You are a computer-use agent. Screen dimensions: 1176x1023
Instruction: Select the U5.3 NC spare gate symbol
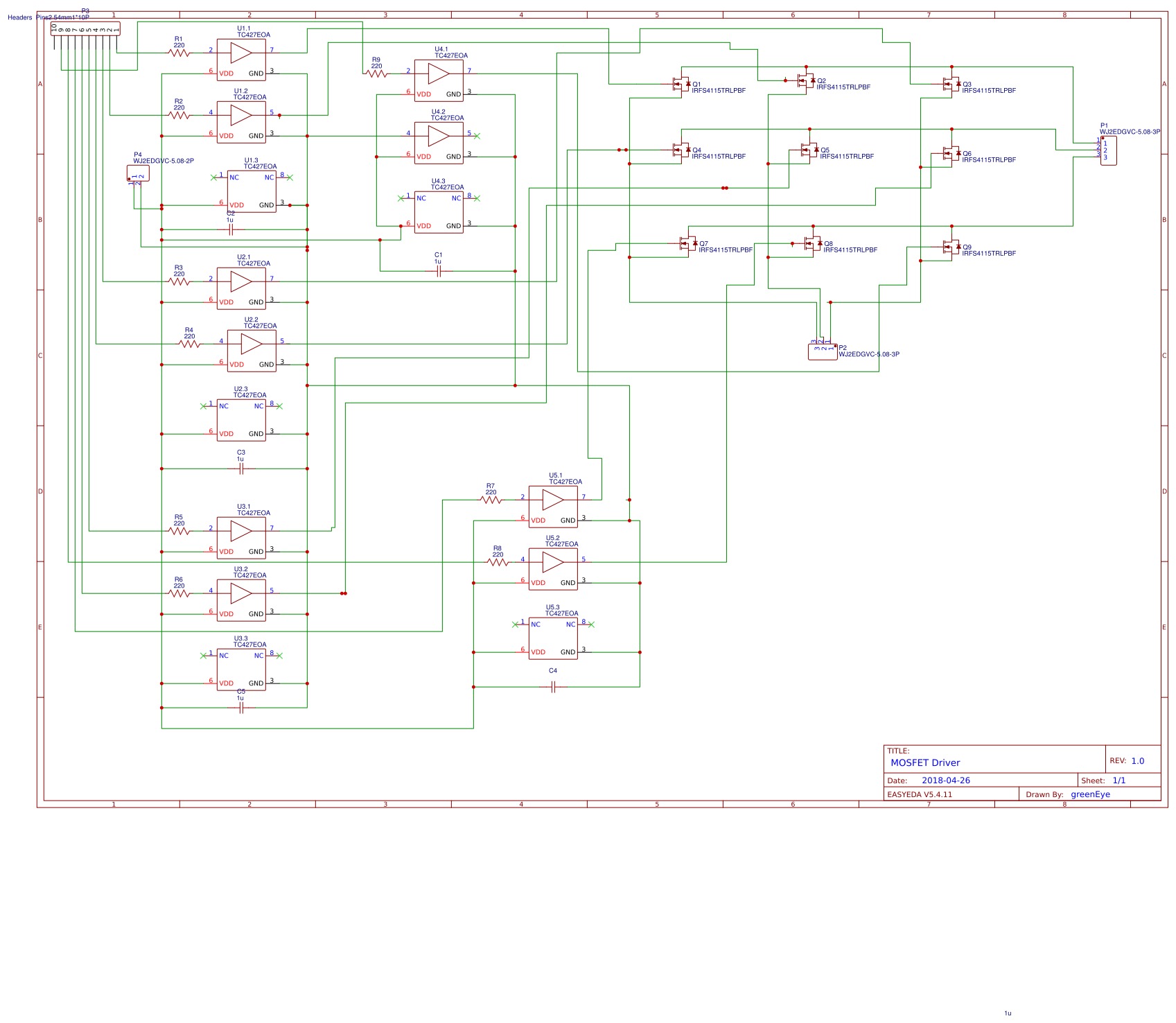pos(553,636)
